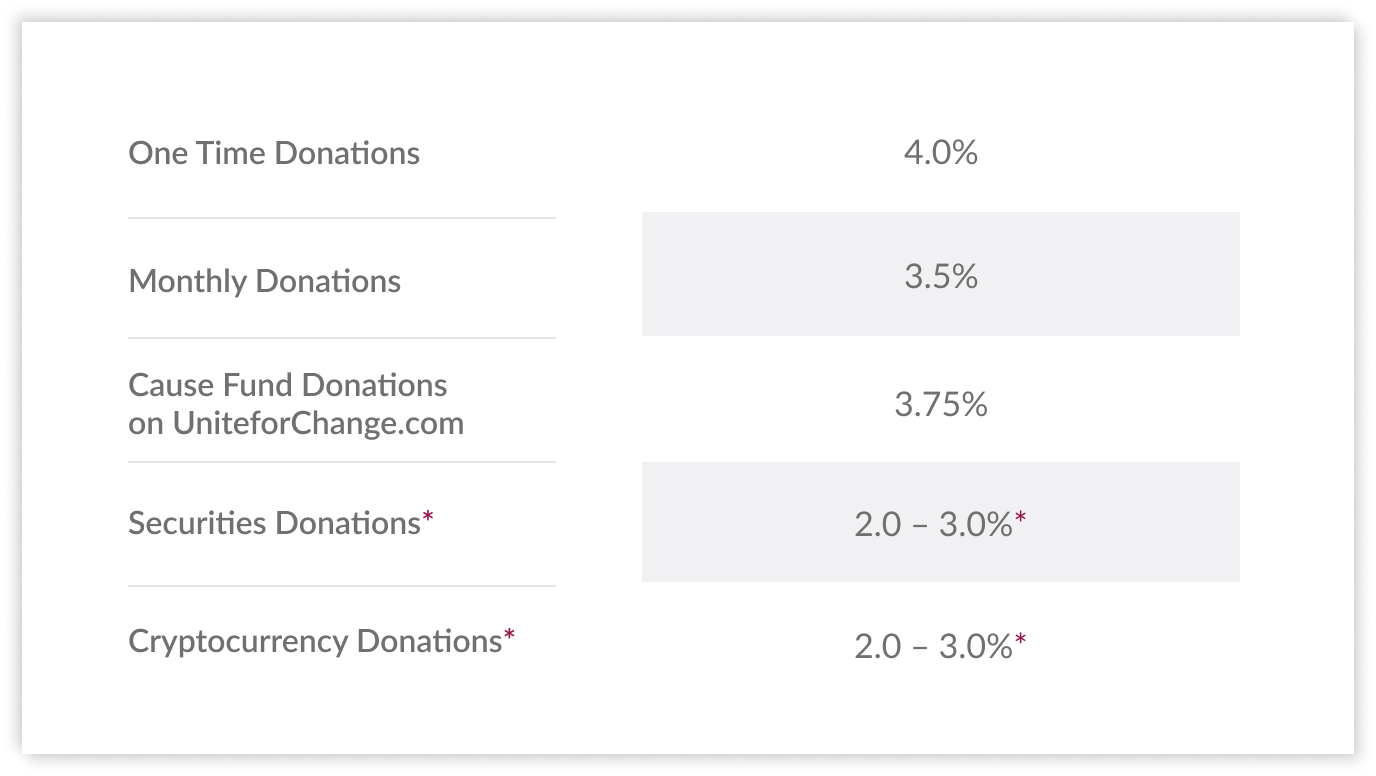This screenshot has height=776, width=1376.
Task: Tap the asterisk beside Cryptocurrency fee percentage
Action: 1021,641
